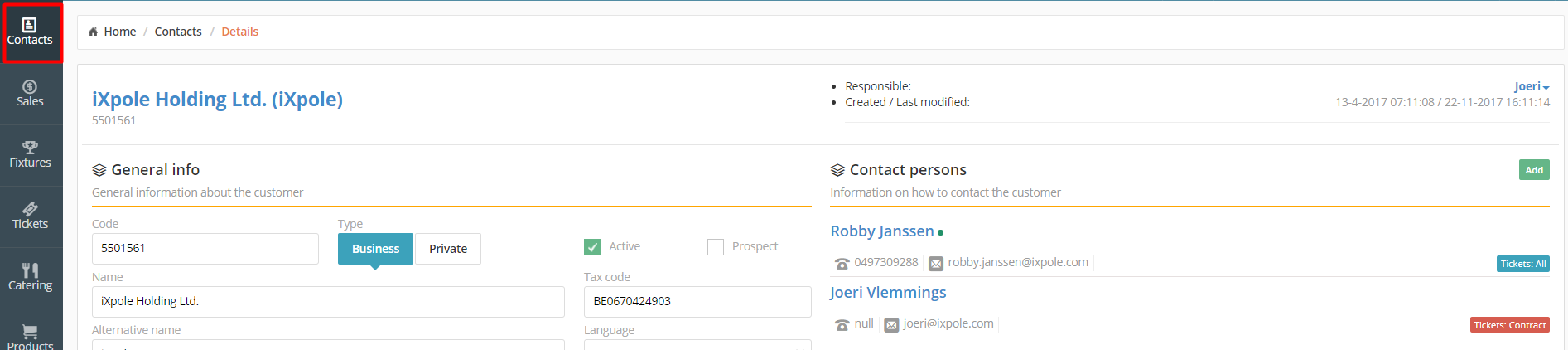
Task: Click the envelope icon next to robby.janssen@ixpole.com
Action: [x=936, y=264]
